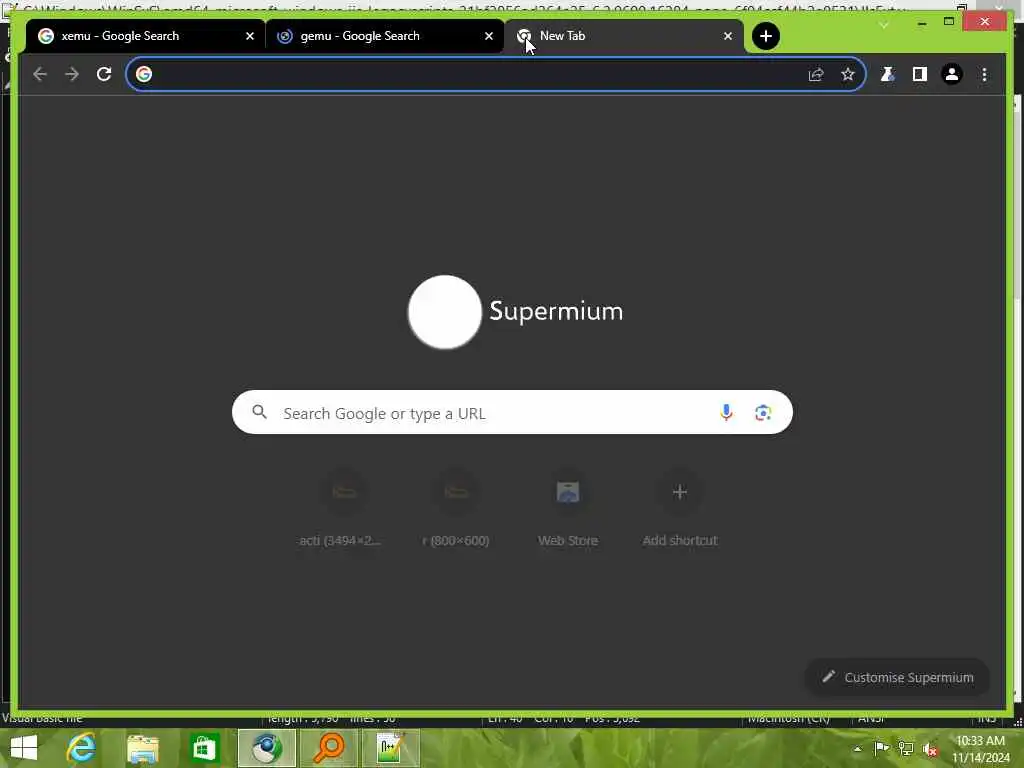1024x768 pixels.
Task: Open the Action Center flag icon
Action: pyautogui.click(x=881, y=748)
